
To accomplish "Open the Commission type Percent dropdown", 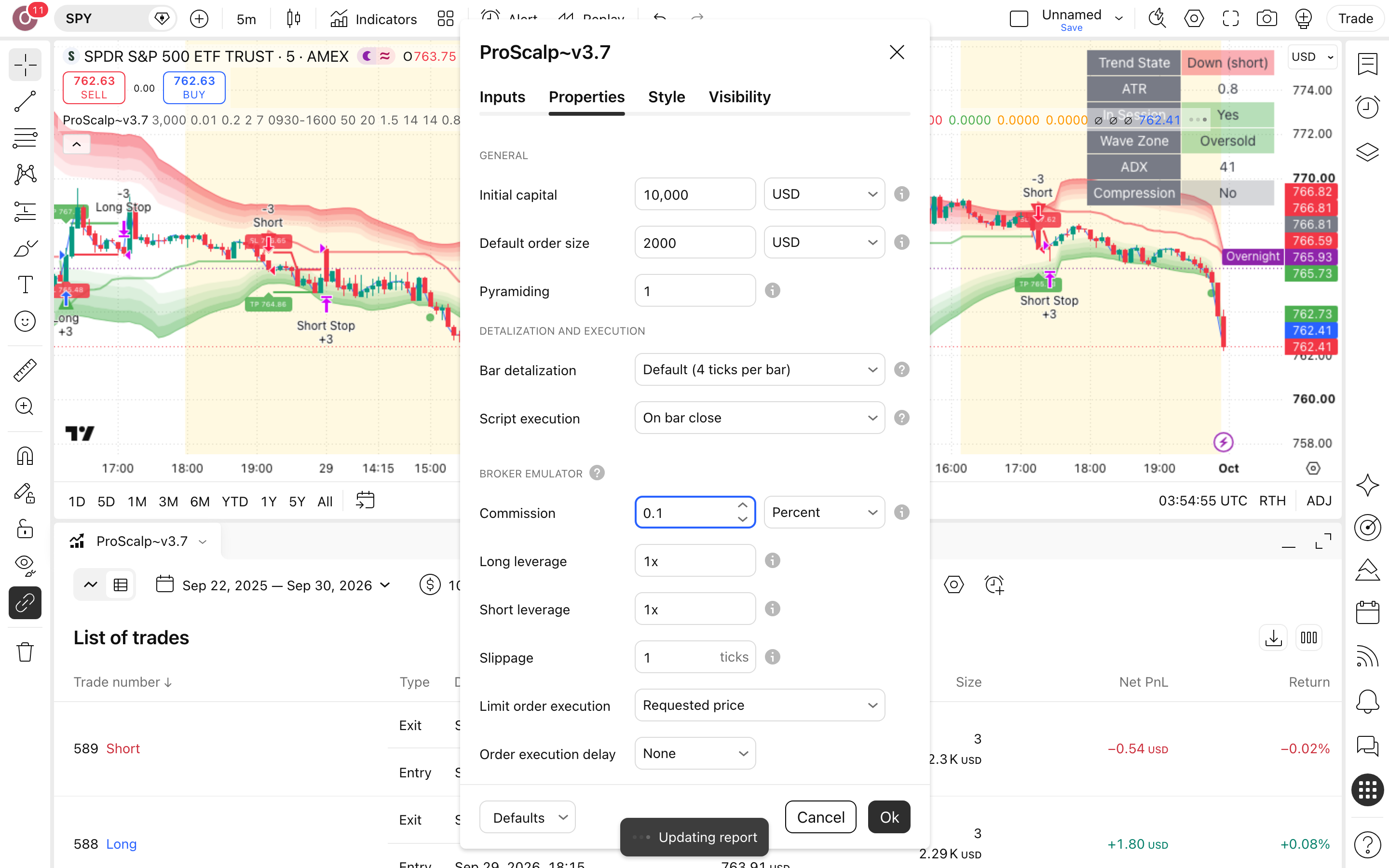I will (824, 512).
